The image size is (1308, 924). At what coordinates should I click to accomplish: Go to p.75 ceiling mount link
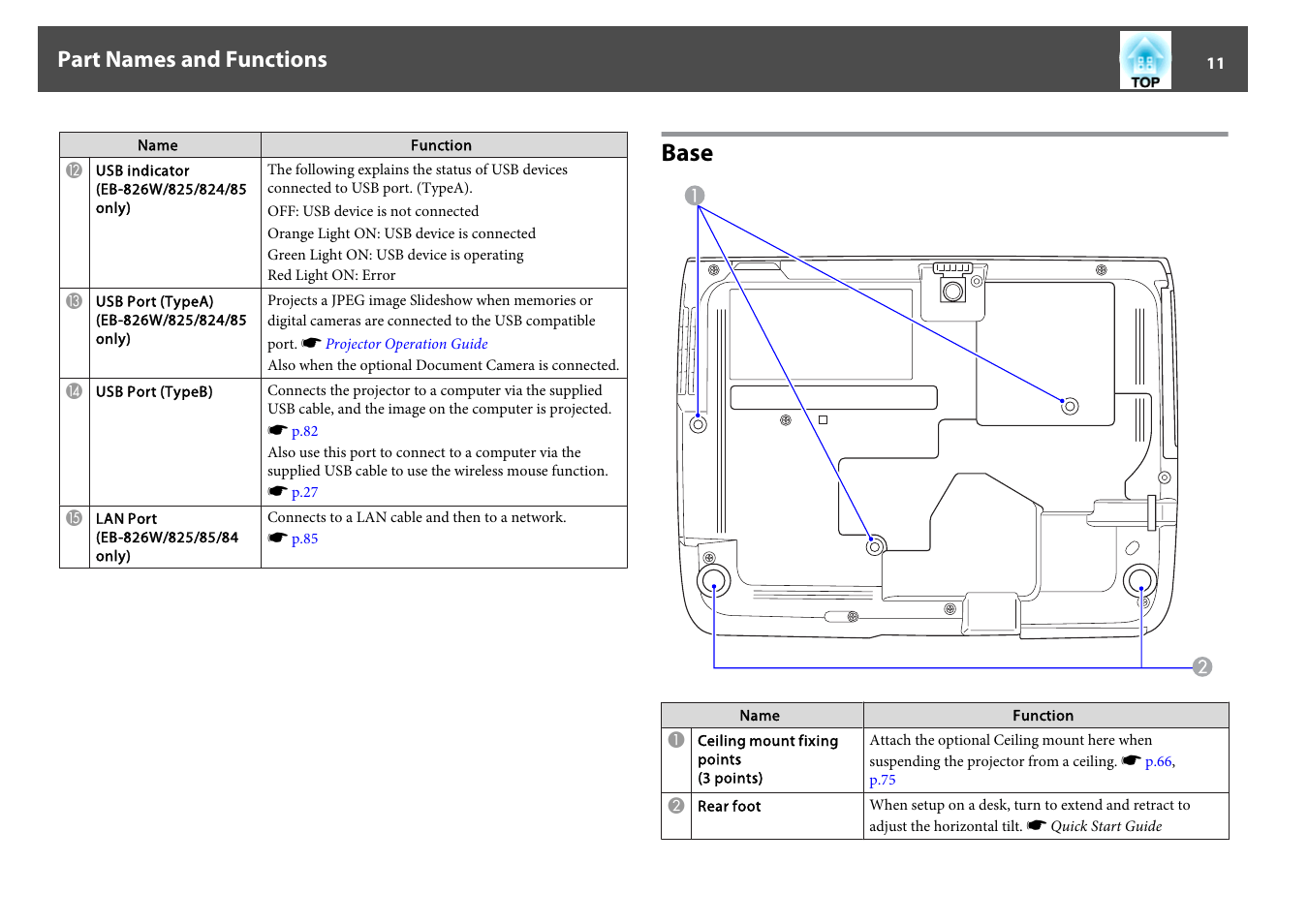(x=882, y=780)
